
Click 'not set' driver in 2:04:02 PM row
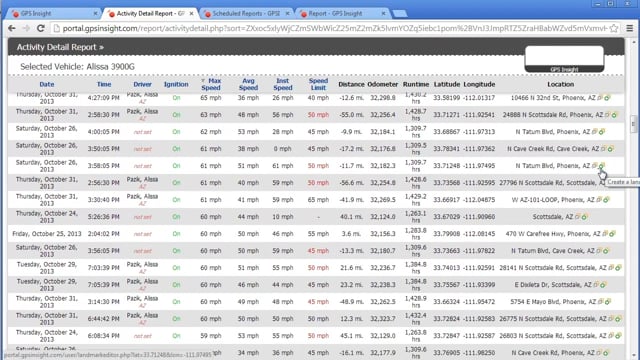pyautogui.click(x=142, y=234)
